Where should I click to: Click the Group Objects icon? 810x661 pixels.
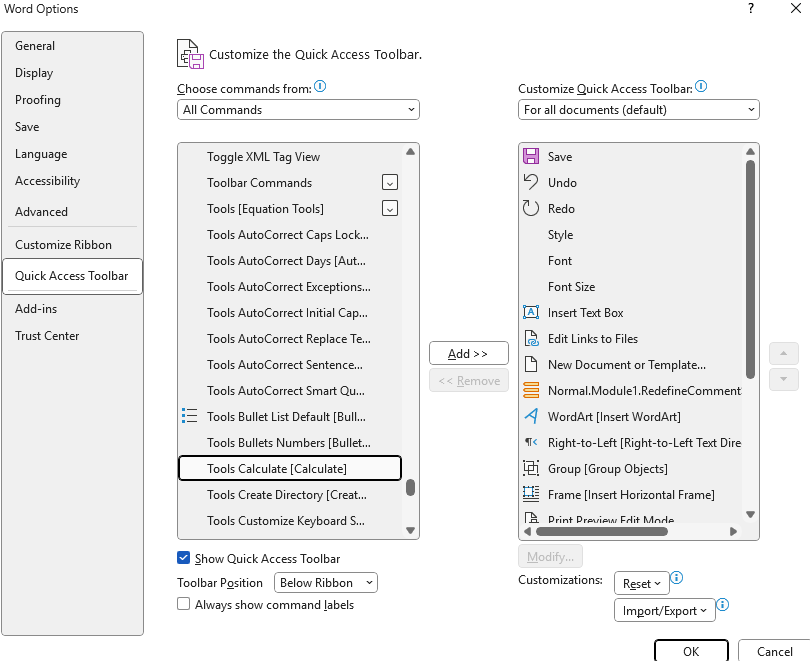(x=531, y=468)
